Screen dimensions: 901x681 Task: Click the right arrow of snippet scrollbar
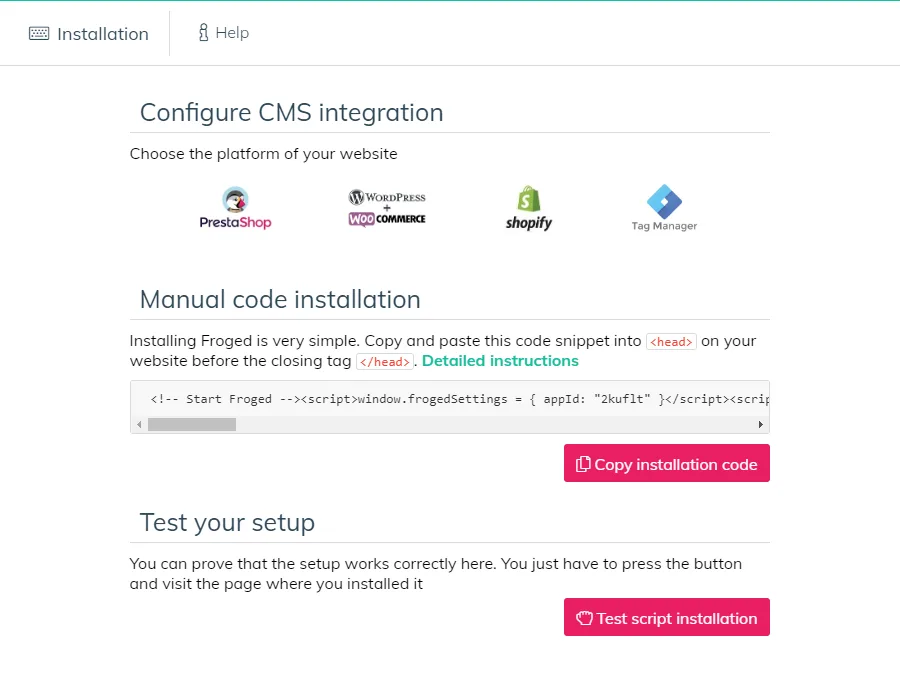tap(761, 425)
